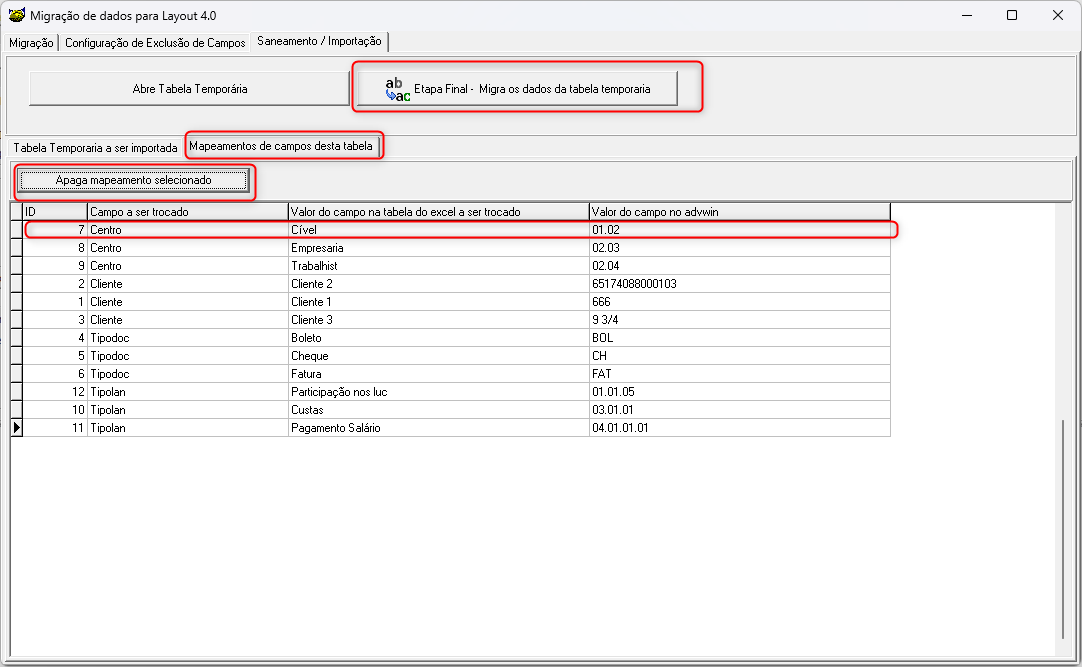Select the Custas cell
The image size is (1082, 667).
tap(439, 409)
